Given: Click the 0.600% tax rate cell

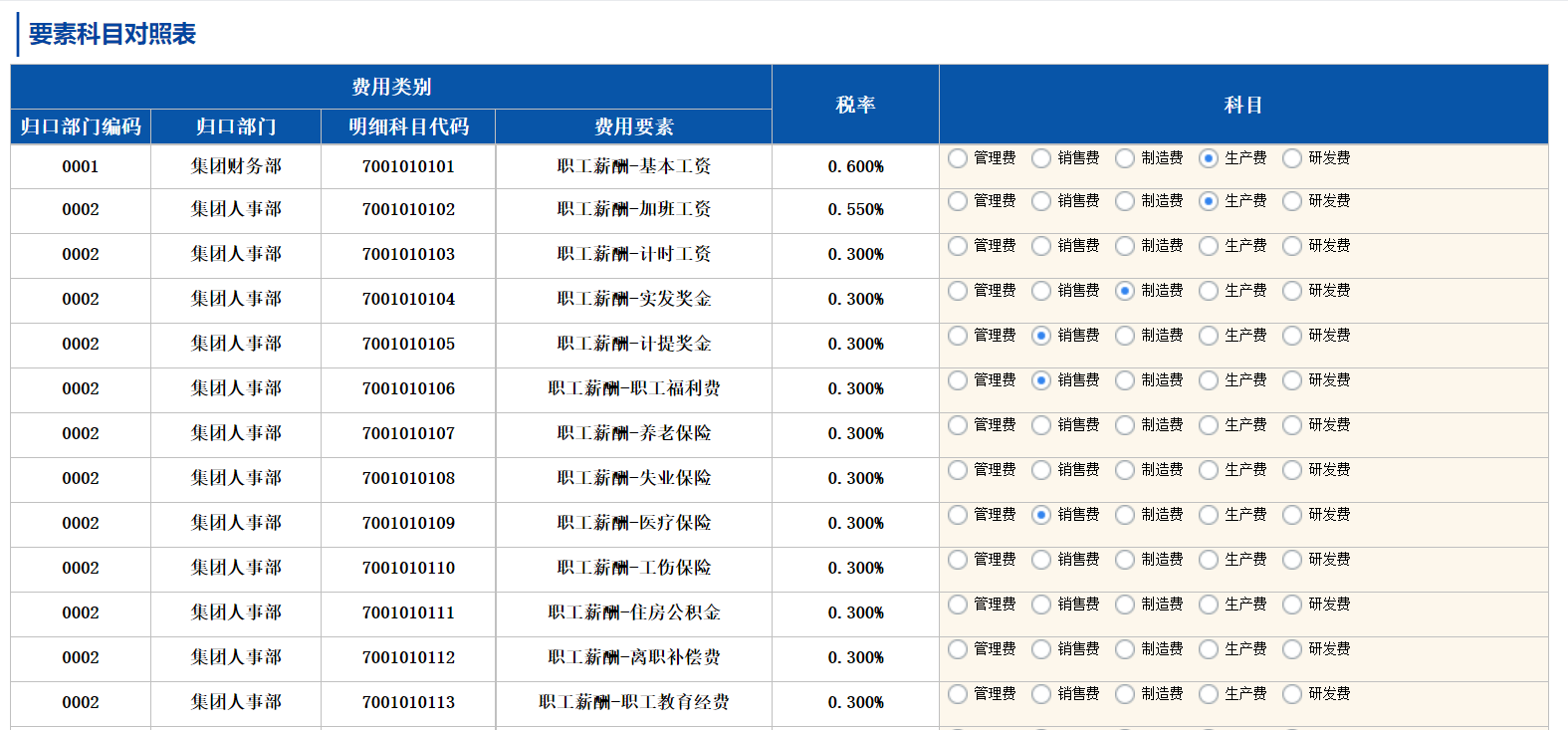Looking at the screenshot, I should pos(855,166).
